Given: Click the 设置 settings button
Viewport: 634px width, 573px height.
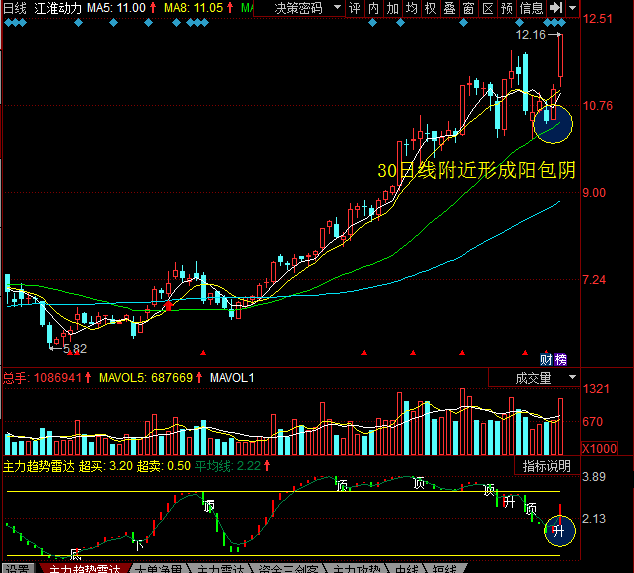Looking at the screenshot, I should [19, 569].
